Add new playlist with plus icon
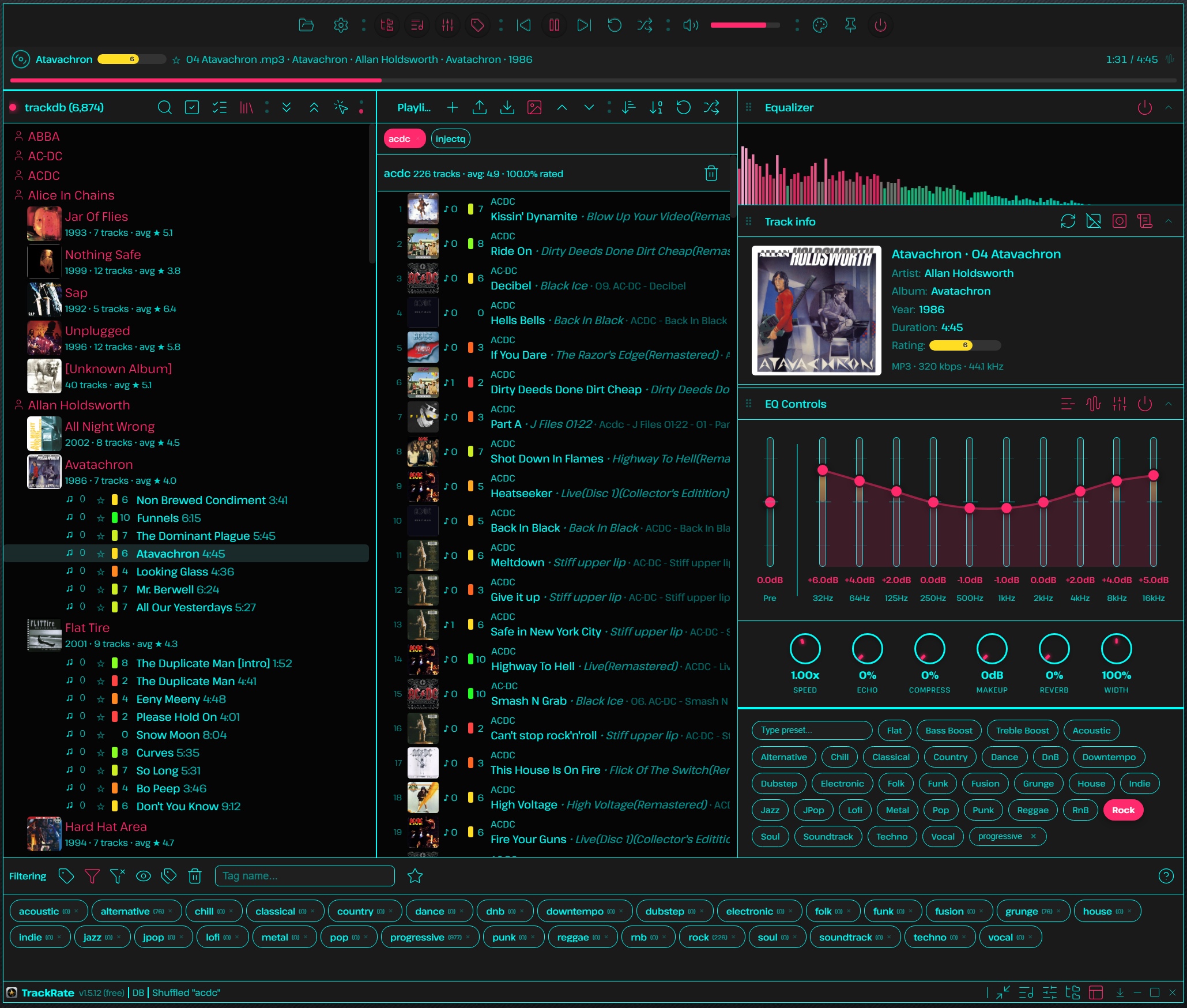 453,107
